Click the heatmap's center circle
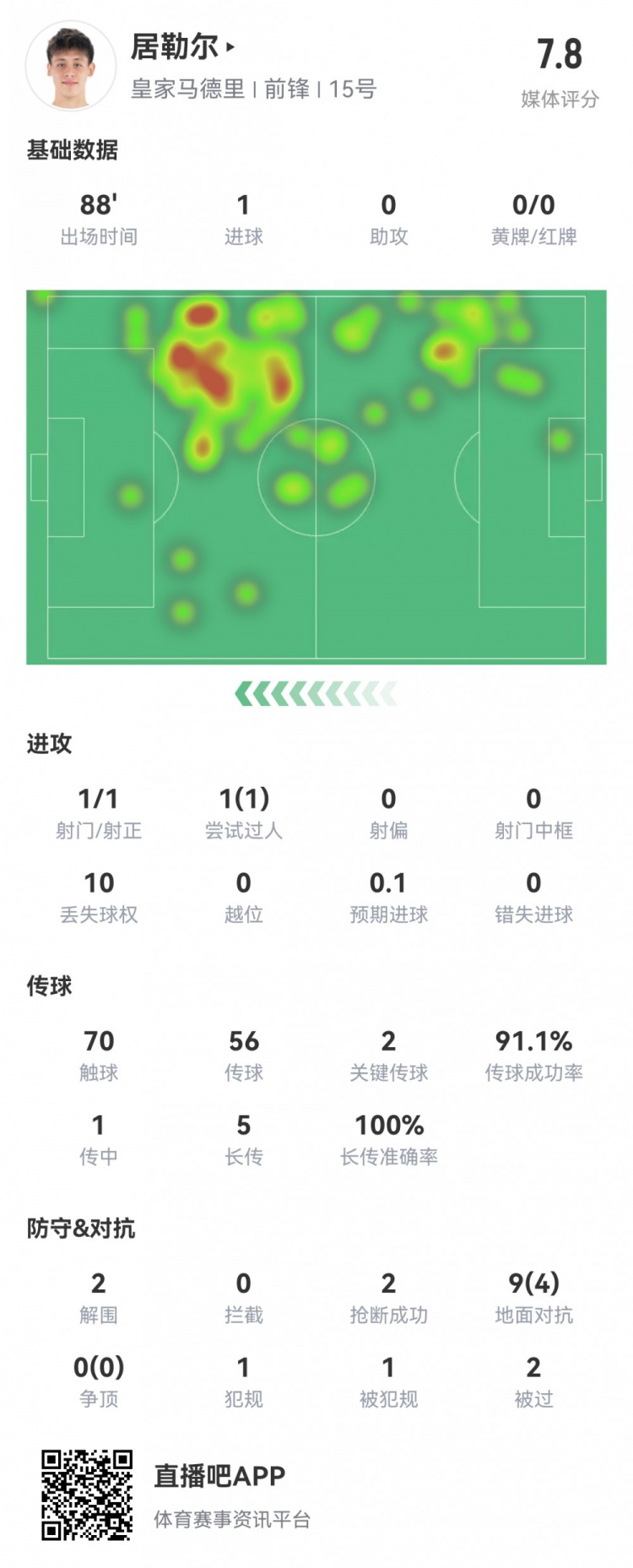Image resolution: width=633 pixels, height=1568 pixels. [x=316, y=477]
